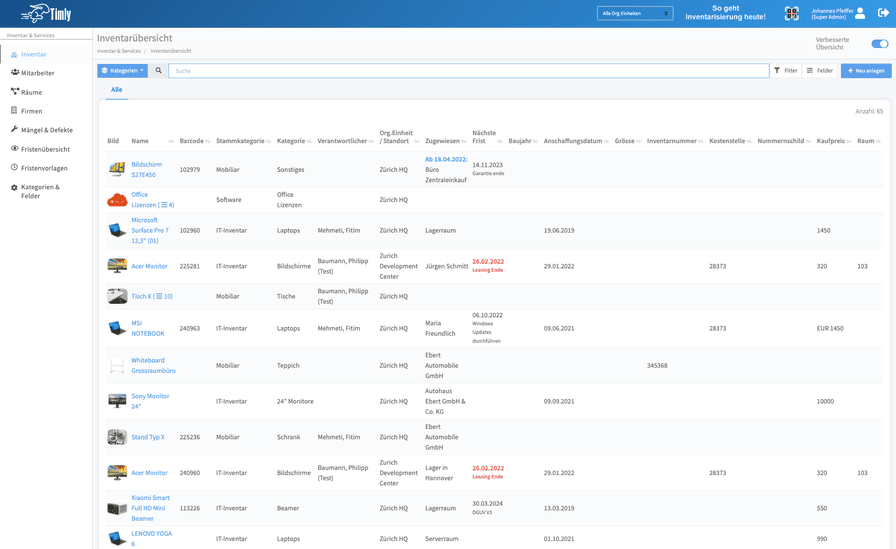The width and height of the screenshot is (896, 549).
Task: Open Mitarbeiter in the sidebar
Action: 38,73
